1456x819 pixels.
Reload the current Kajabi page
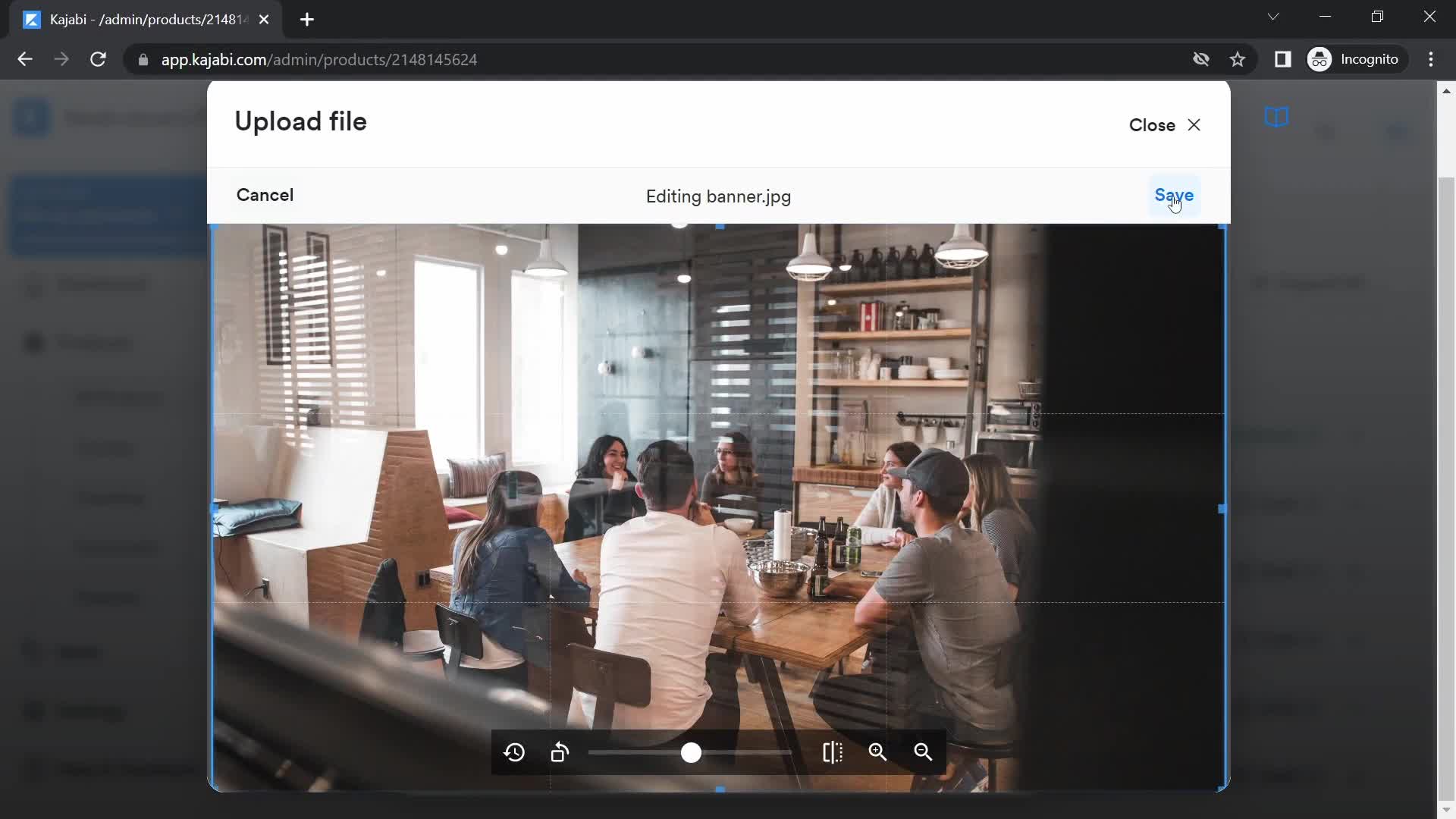(x=97, y=60)
